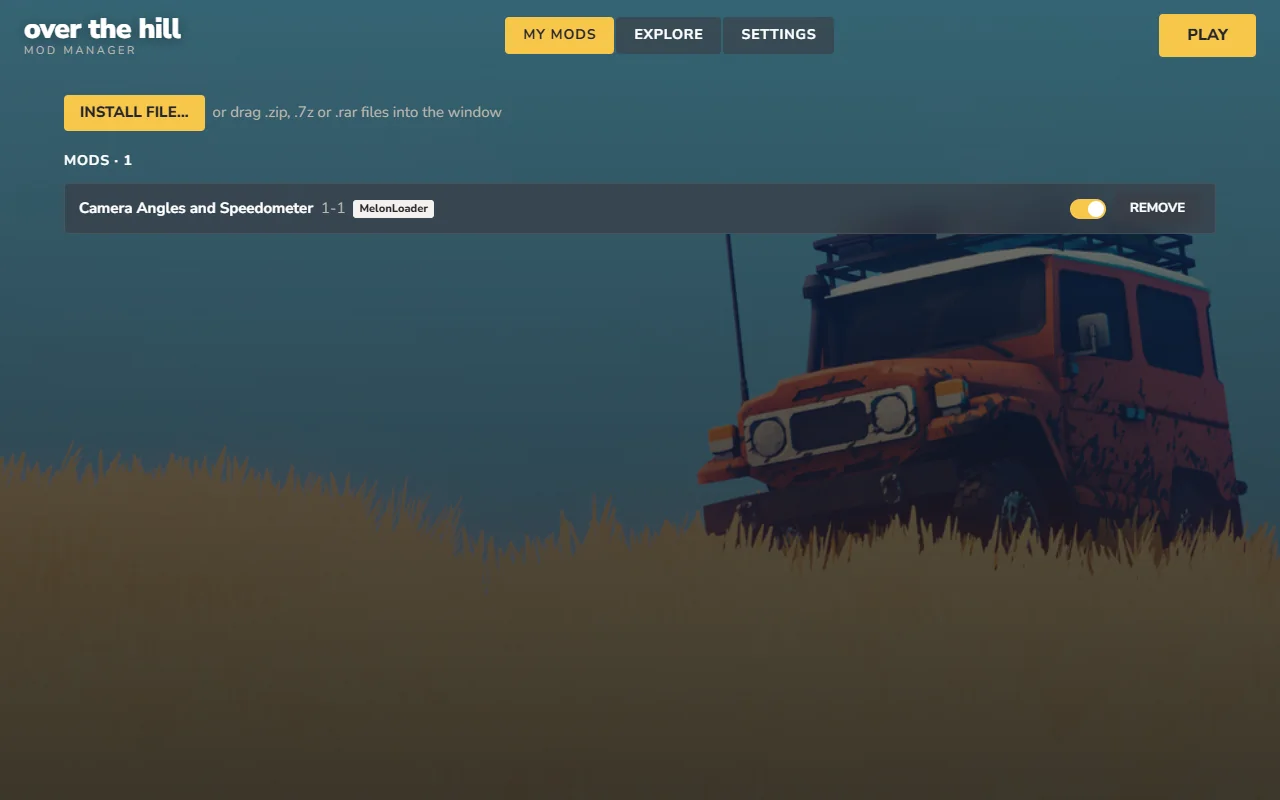Click the 'over the hill' logo title
The image size is (1280, 800).
click(x=102, y=28)
